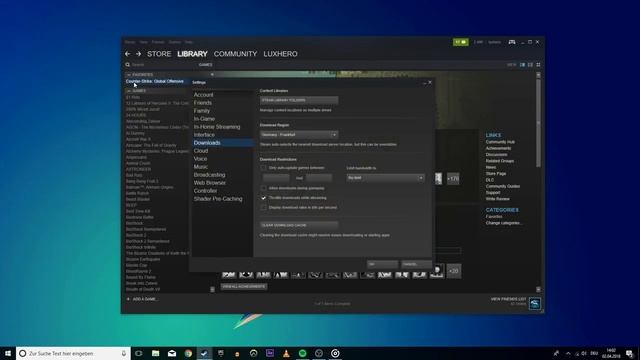Viewport: 640px width, 360px height.
Task: Select Music in Settings sidebar
Action: pos(201,167)
